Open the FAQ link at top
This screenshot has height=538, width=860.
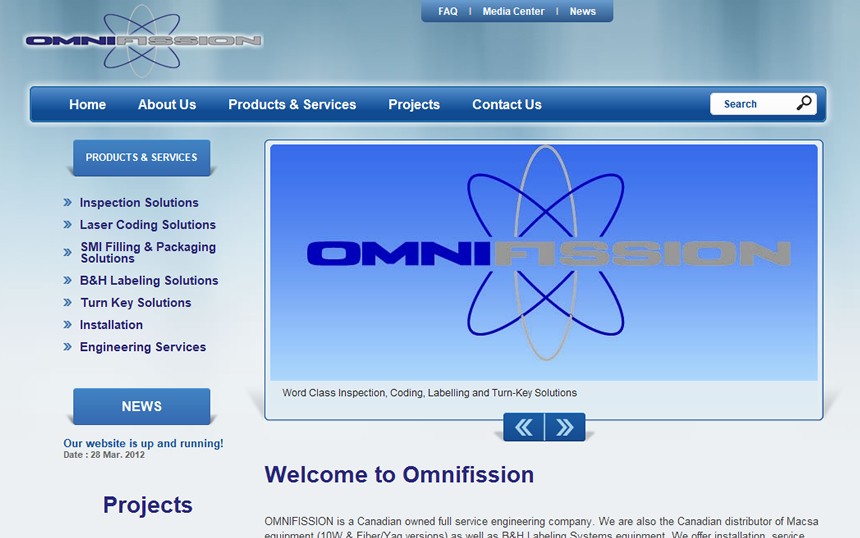tap(448, 11)
